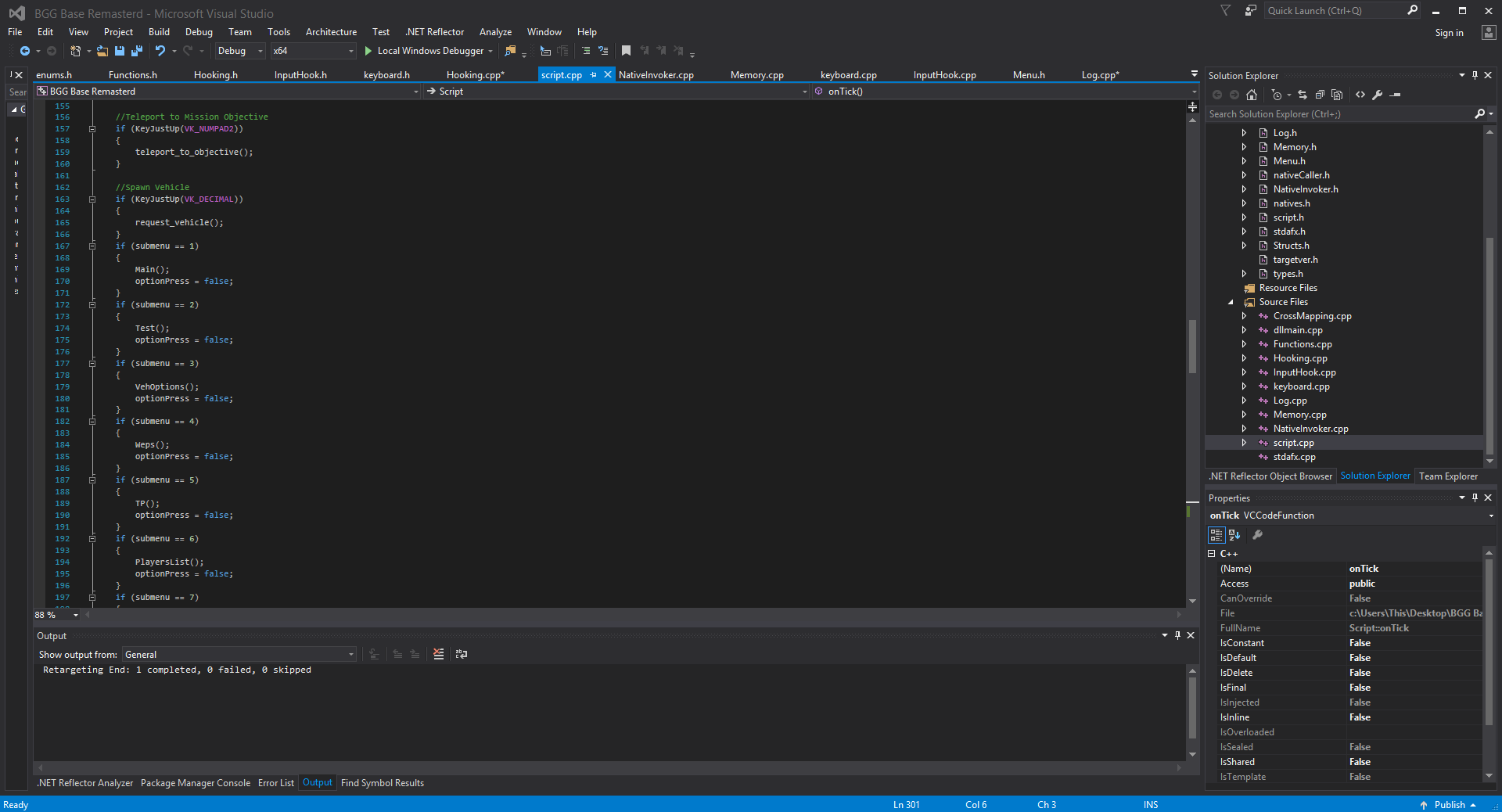
Task: Click the Comment Out Selected Lines icon
Action: pyautogui.click(x=585, y=51)
